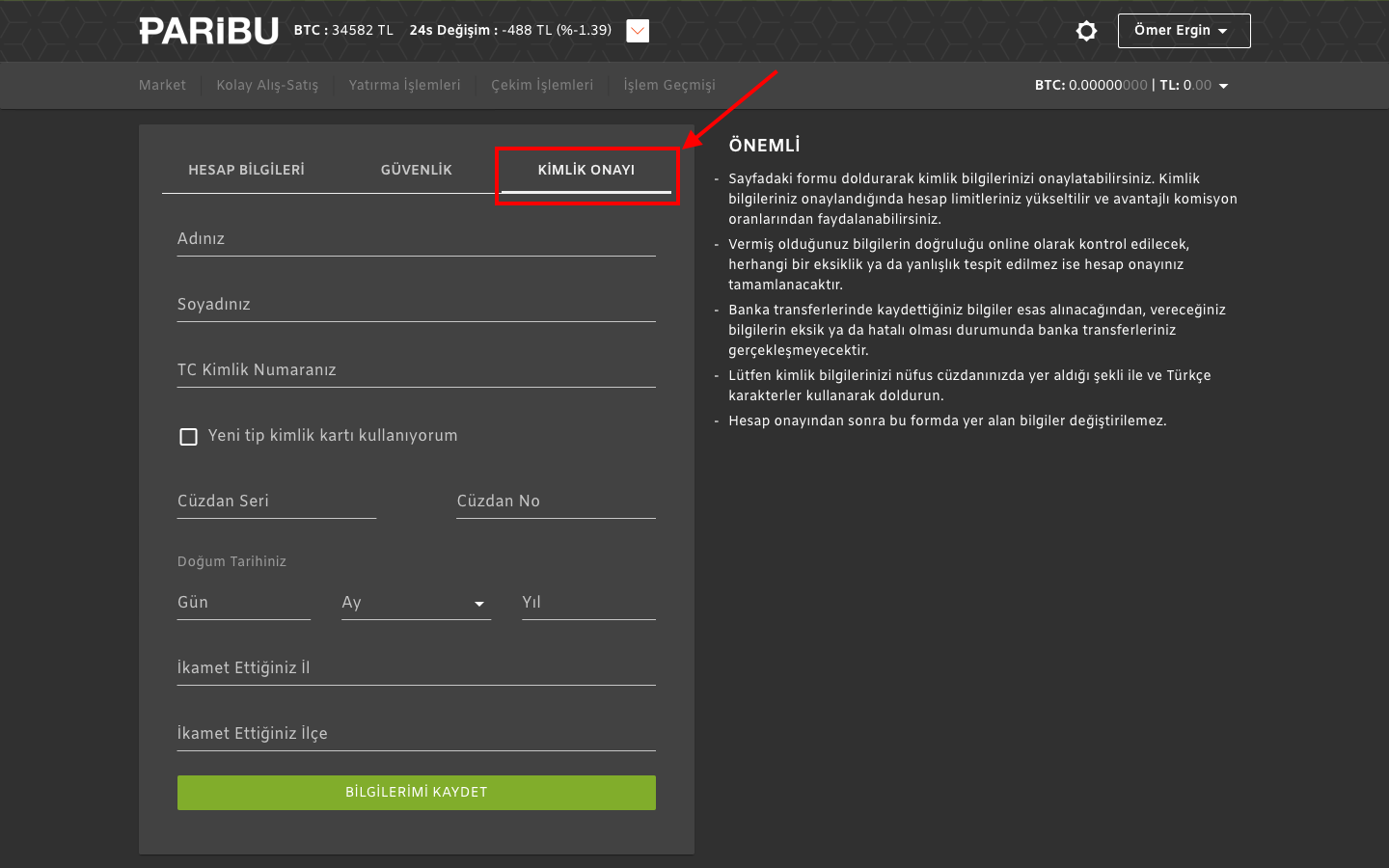Select the Kimlik Onayı tab
Screen dimensions: 1389x868
586,169
